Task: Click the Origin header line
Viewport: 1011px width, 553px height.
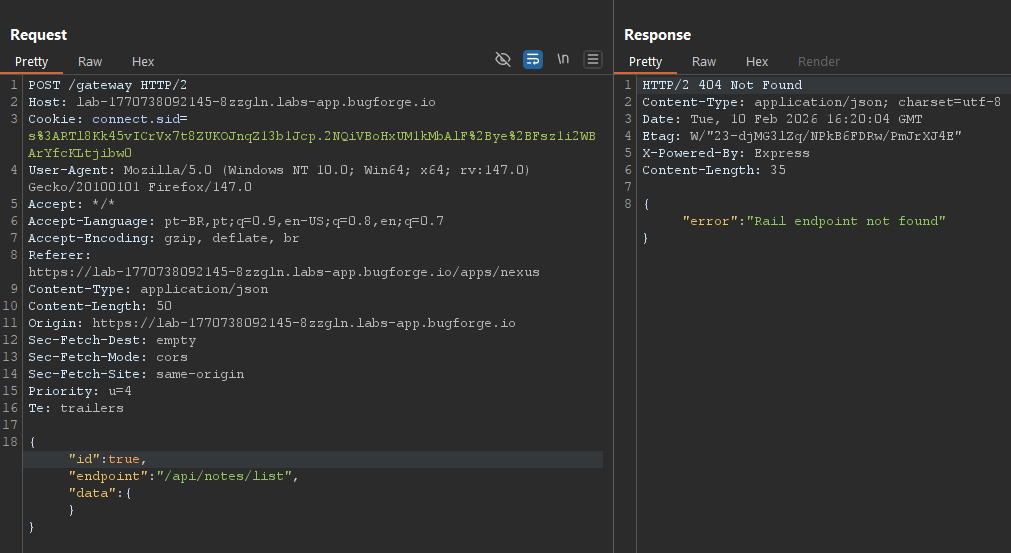Action: click(272, 323)
